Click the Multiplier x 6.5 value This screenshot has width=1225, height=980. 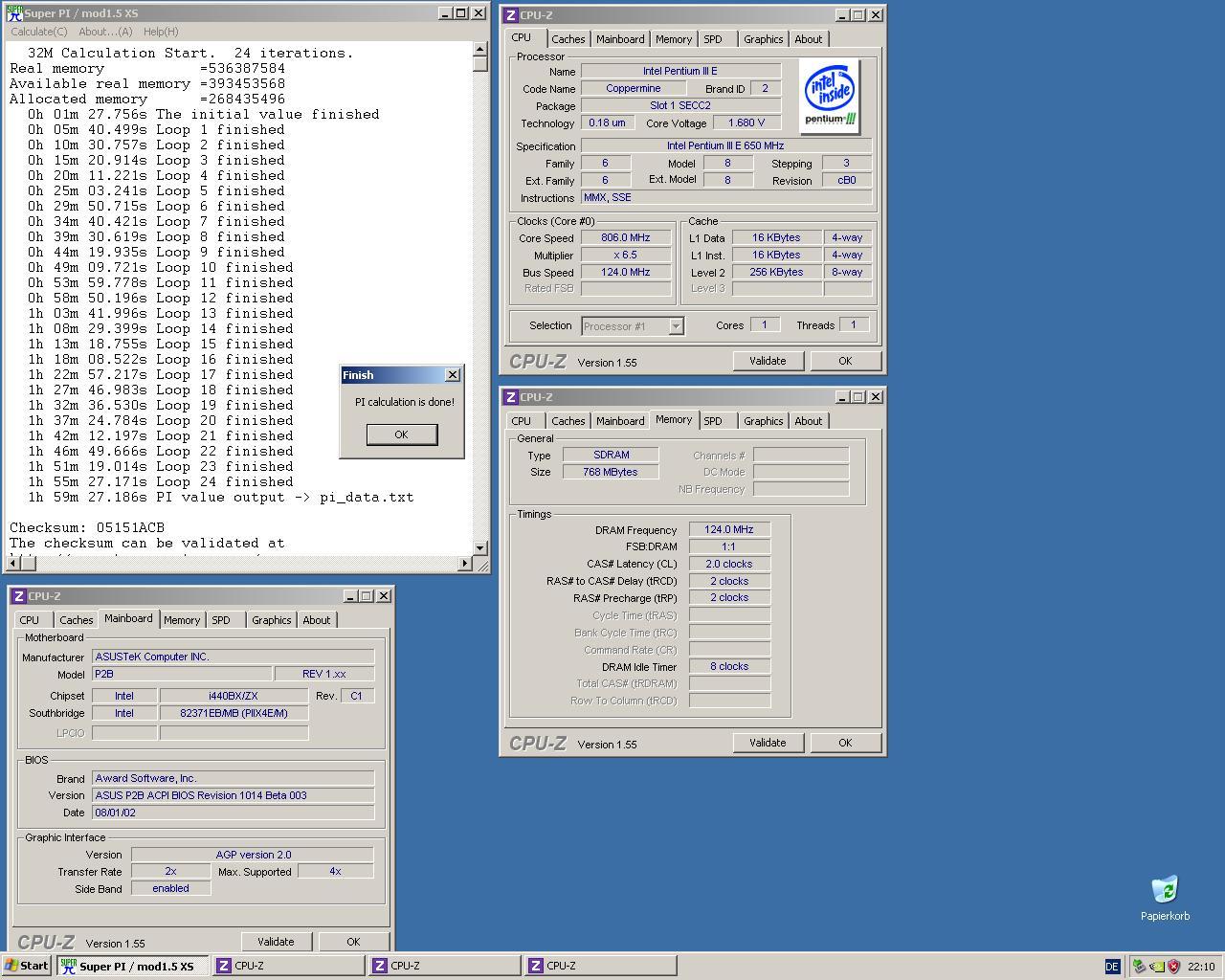coord(625,256)
